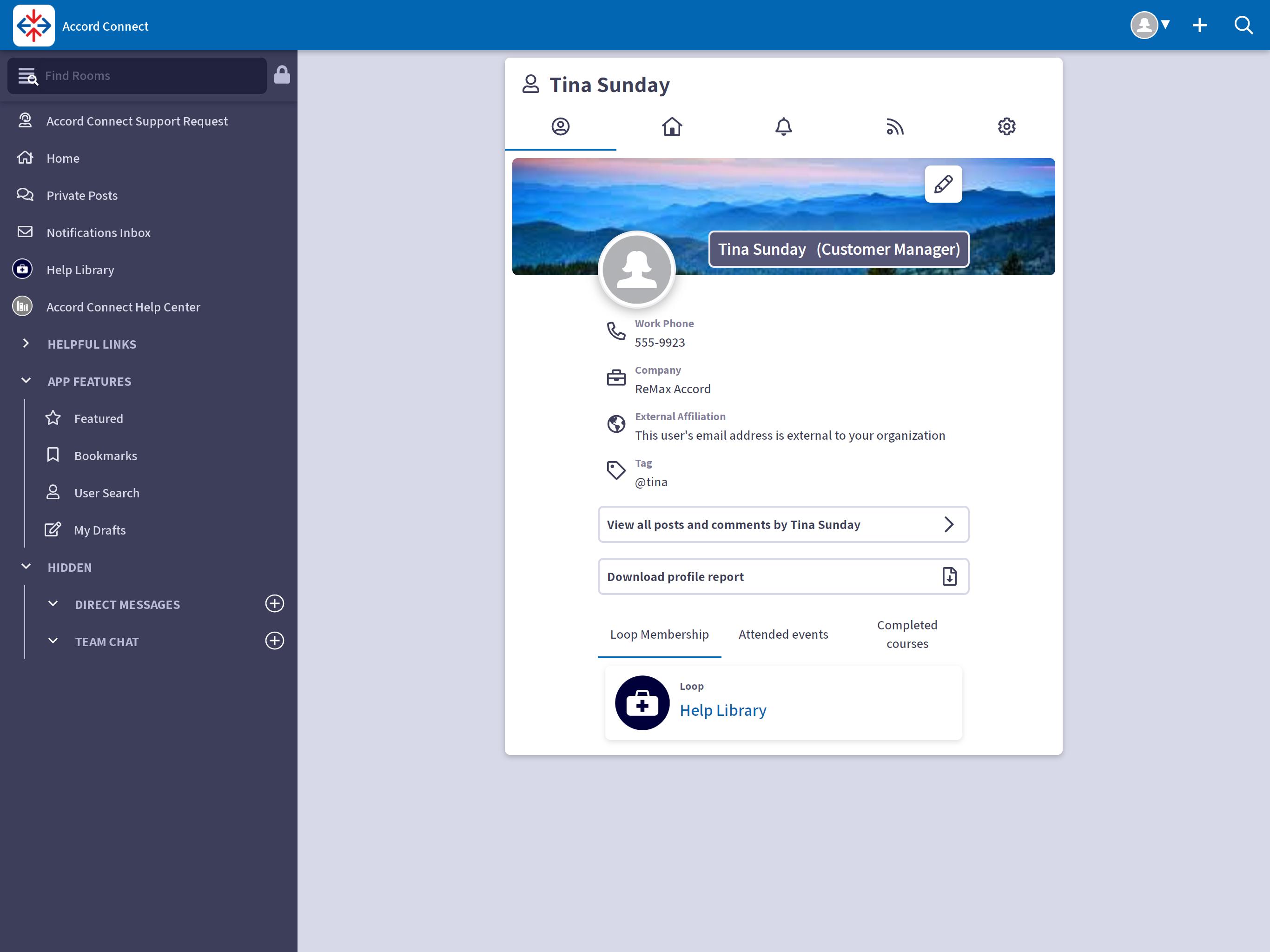Click the external affiliation globe icon

(616, 424)
